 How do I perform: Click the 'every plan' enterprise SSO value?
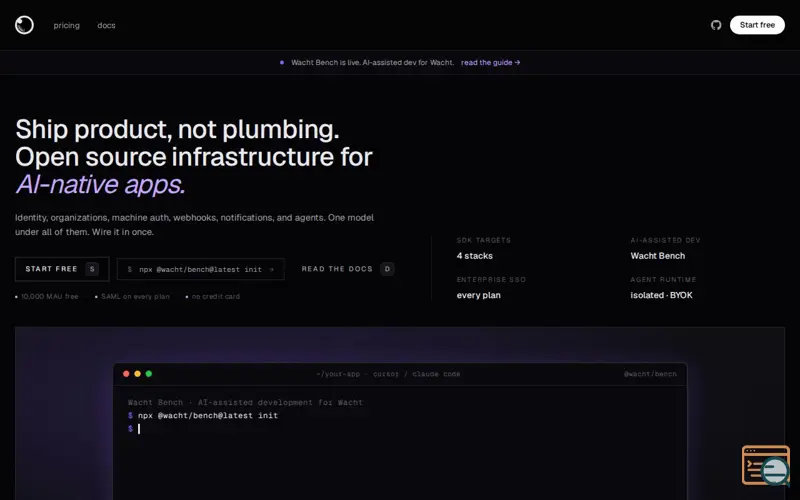coord(479,295)
